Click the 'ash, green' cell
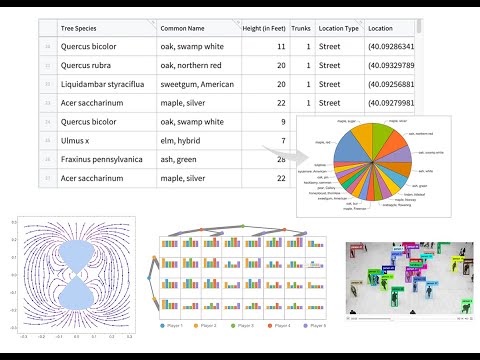Viewport: 480px width, 360px height. point(199,159)
